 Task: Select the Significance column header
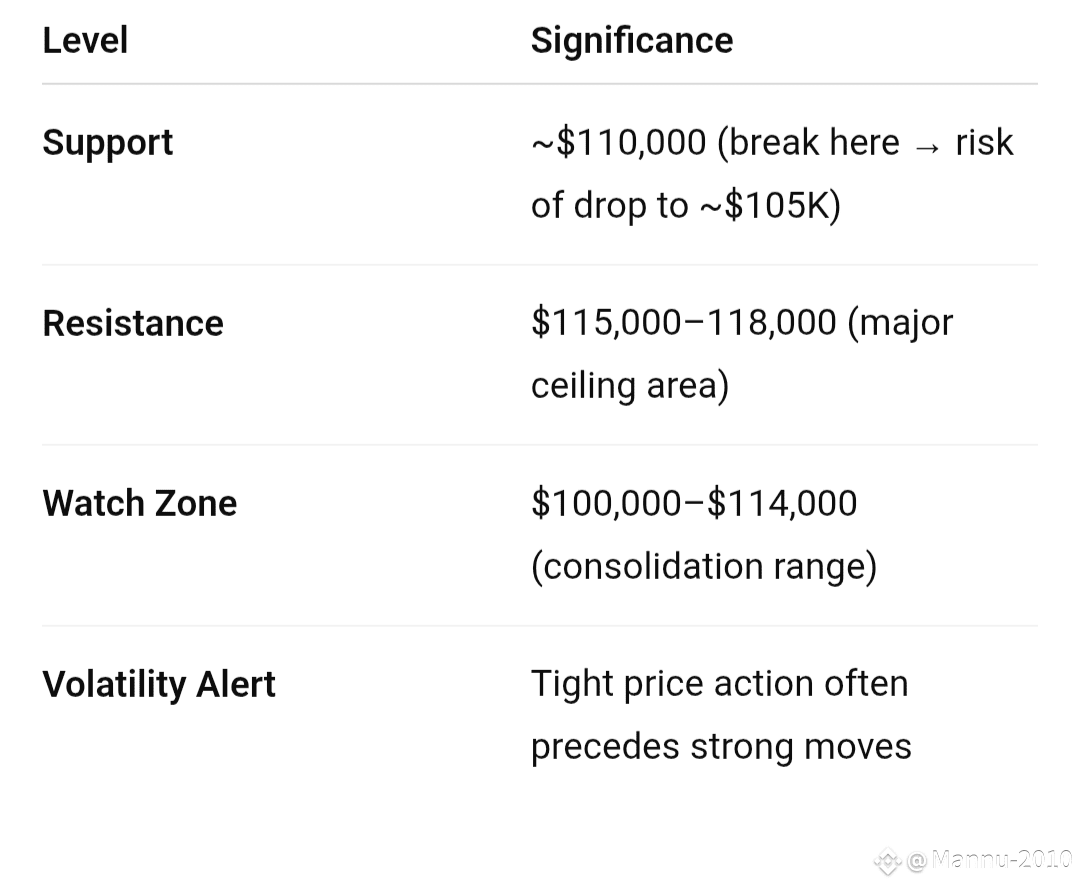pos(632,41)
